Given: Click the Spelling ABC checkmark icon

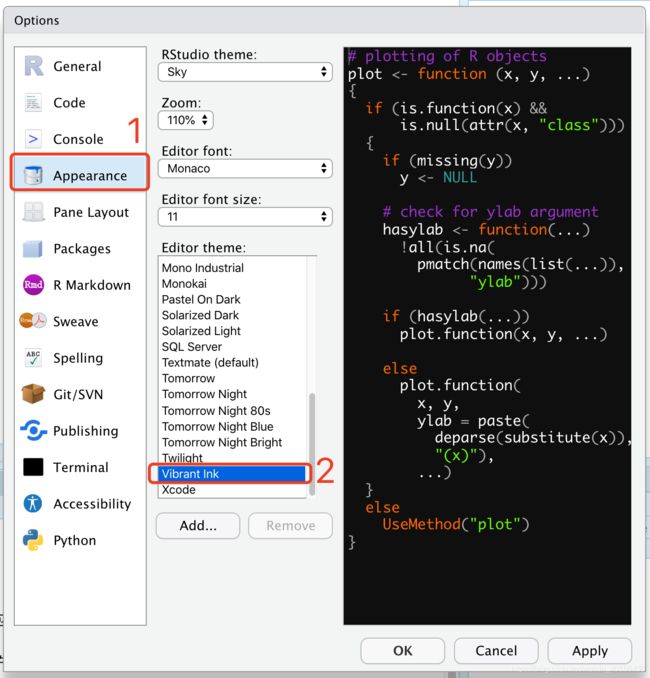Looking at the screenshot, I should [x=33, y=358].
